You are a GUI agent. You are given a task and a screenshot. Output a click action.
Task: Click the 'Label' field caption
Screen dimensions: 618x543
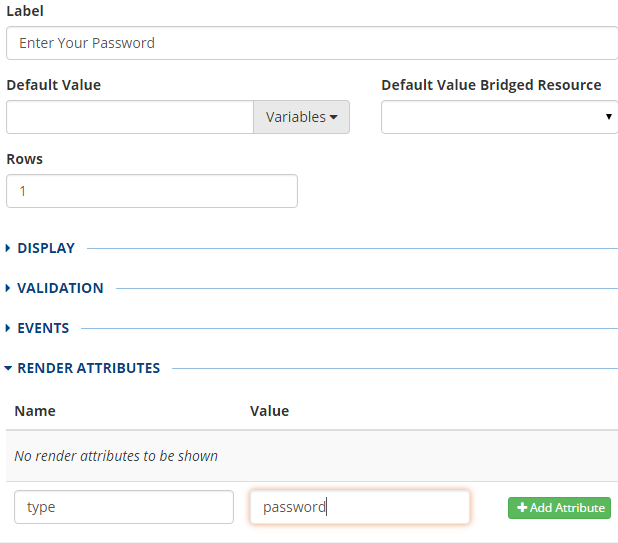click(25, 11)
